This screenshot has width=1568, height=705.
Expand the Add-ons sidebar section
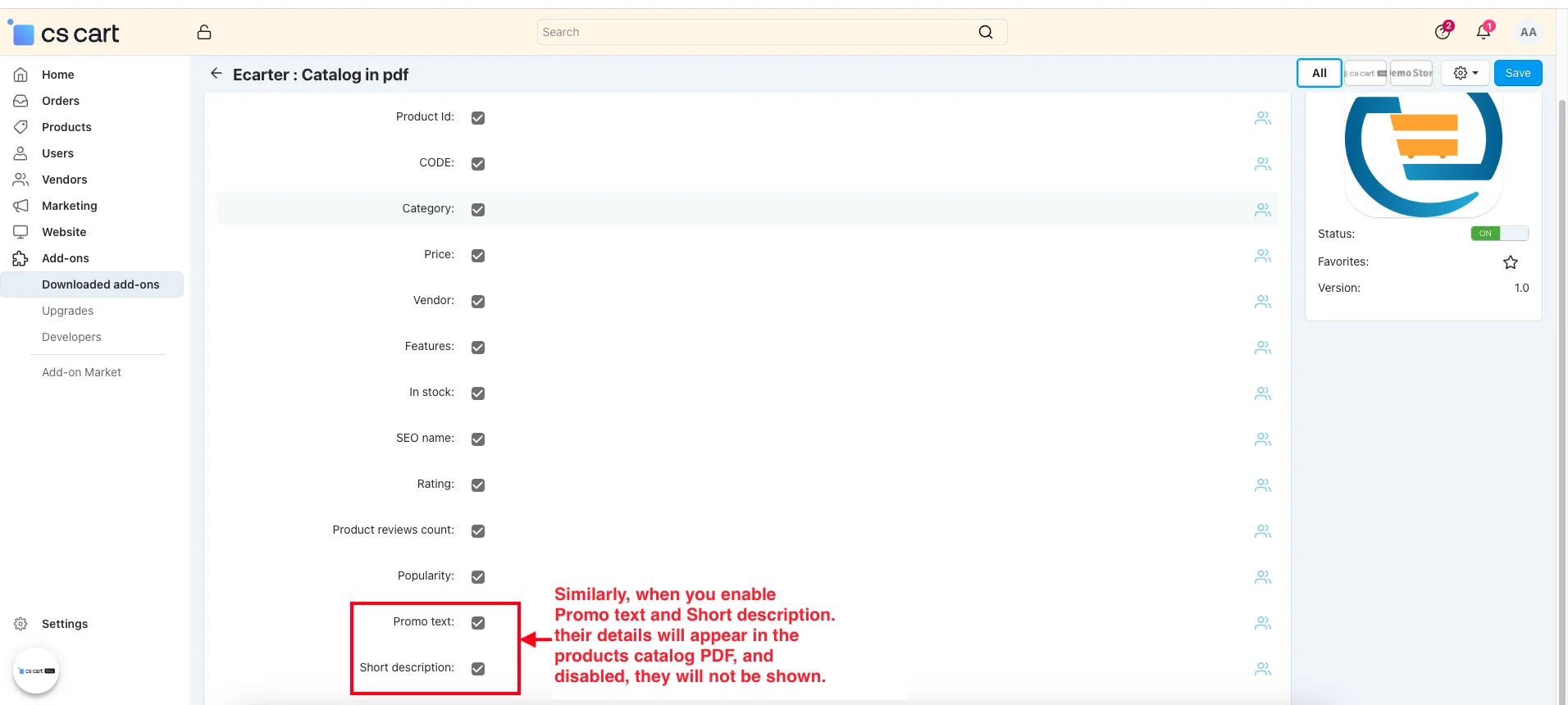(x=66, y=258)
